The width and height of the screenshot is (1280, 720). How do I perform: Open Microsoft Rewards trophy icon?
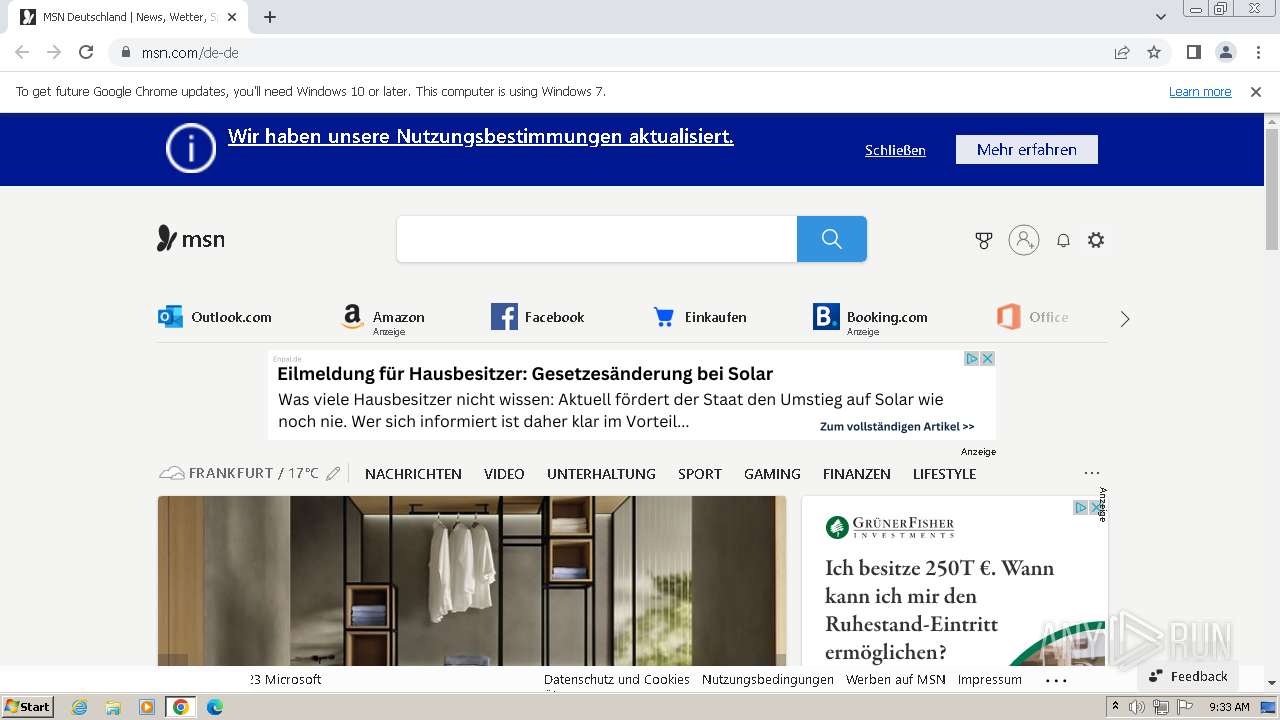(x=984, y=240)
